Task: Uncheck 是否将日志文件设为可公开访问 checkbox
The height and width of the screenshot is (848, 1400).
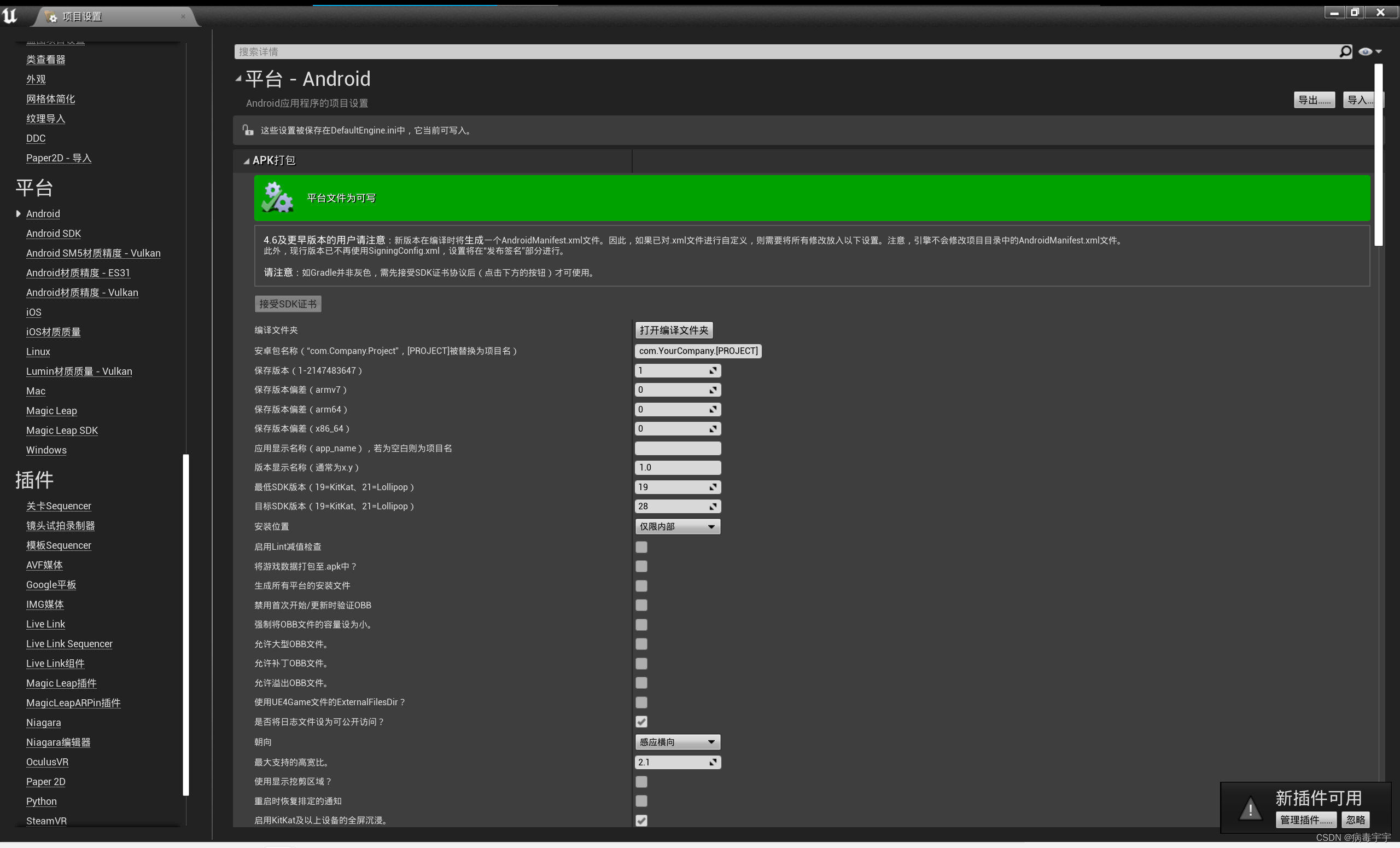Action: (641, 722)
